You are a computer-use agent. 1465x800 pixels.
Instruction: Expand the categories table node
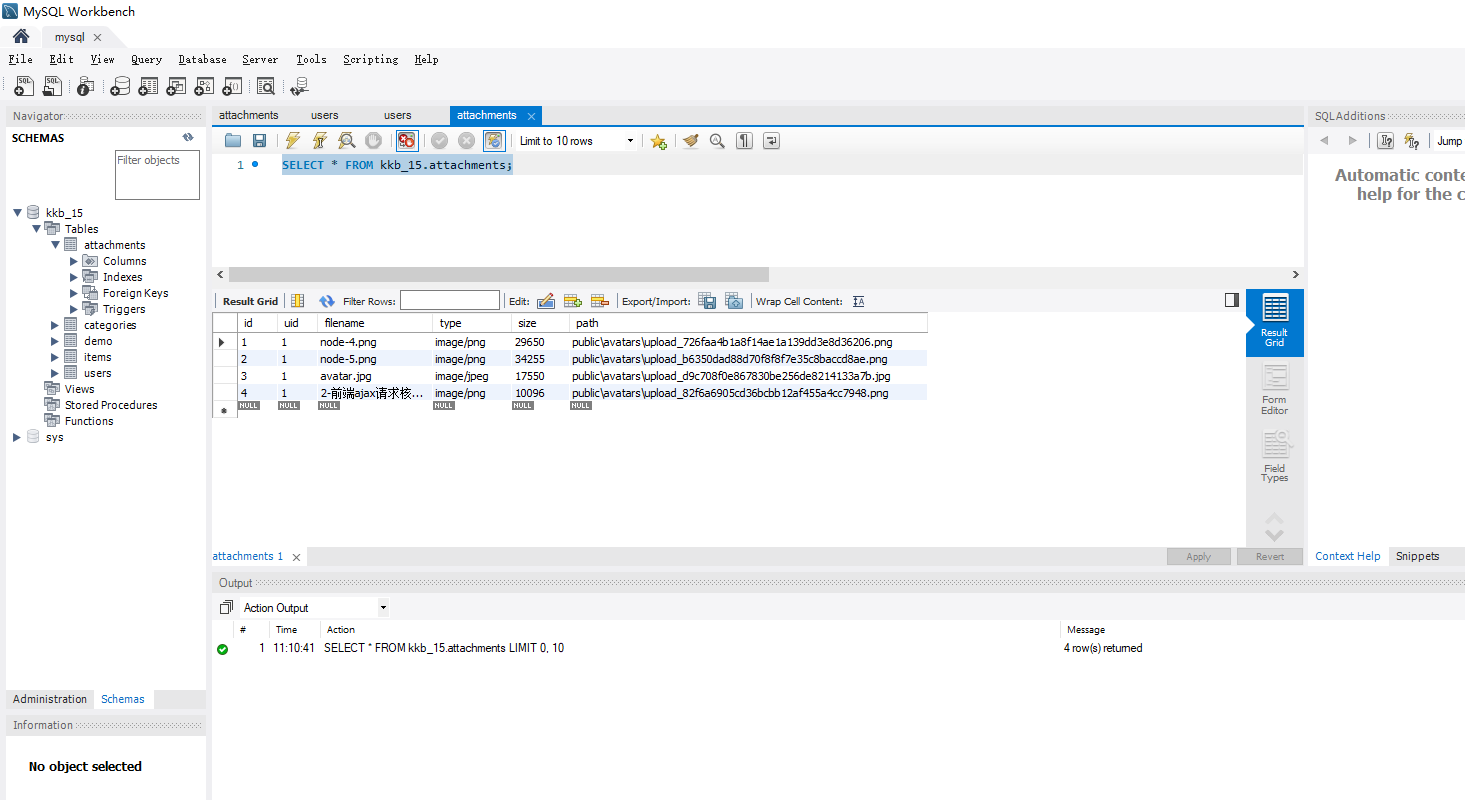coord(55,325)
